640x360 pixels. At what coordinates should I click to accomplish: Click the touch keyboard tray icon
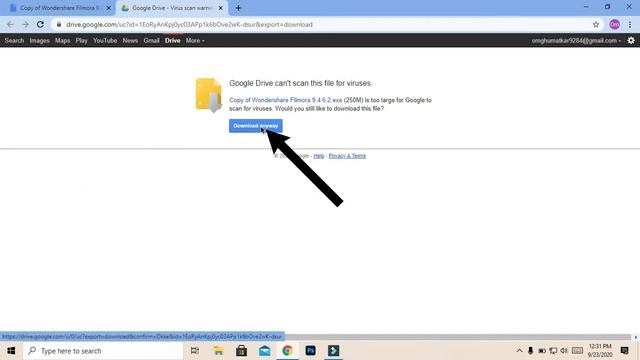[x=577, y=351]
